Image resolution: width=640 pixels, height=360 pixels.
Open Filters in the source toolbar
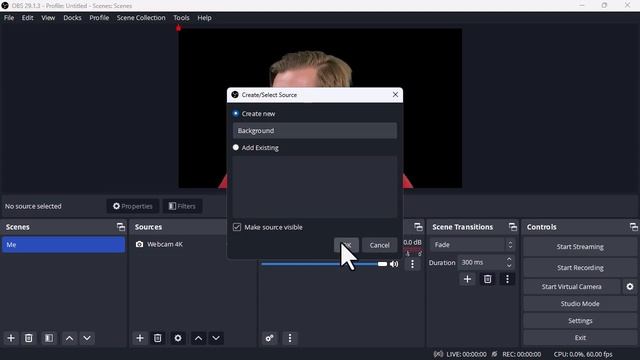tap(182, 206)
